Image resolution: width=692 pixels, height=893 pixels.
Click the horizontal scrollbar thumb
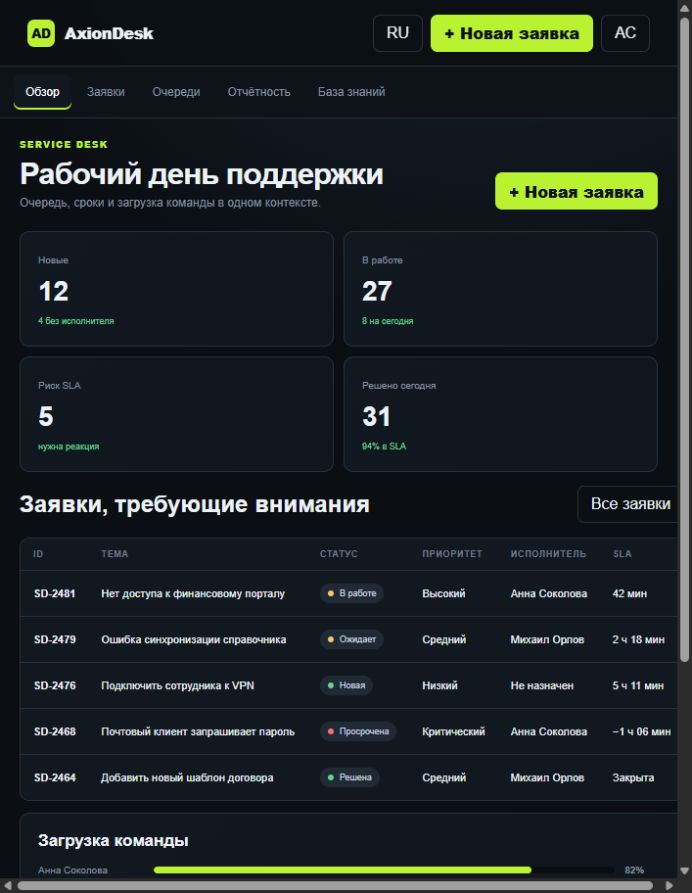335,886
